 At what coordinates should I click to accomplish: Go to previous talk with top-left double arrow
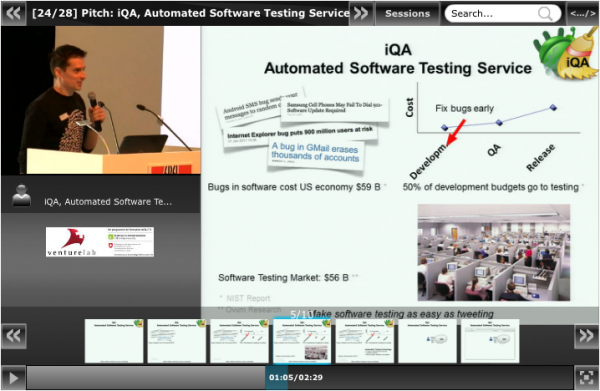pos(14,13)
